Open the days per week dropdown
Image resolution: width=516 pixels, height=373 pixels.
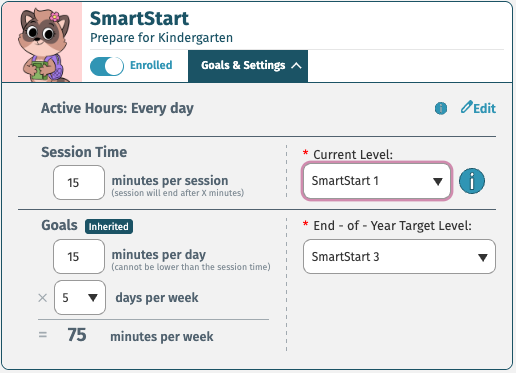click(x=80, y=297)
